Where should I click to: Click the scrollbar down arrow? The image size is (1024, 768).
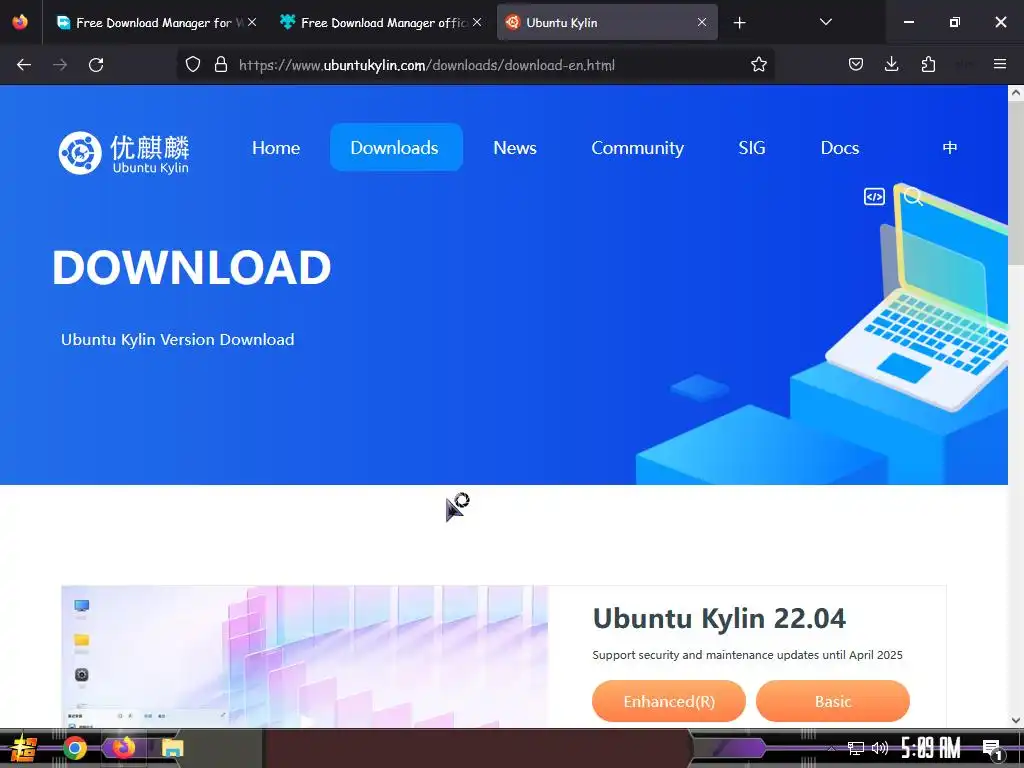click(x=1016, y=720)
